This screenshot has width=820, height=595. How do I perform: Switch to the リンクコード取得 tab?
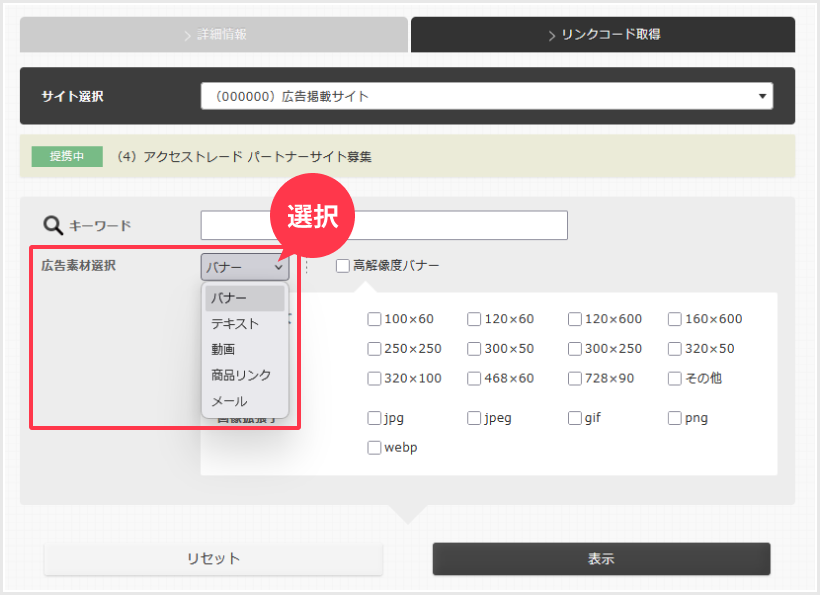(x=602, y=35)
